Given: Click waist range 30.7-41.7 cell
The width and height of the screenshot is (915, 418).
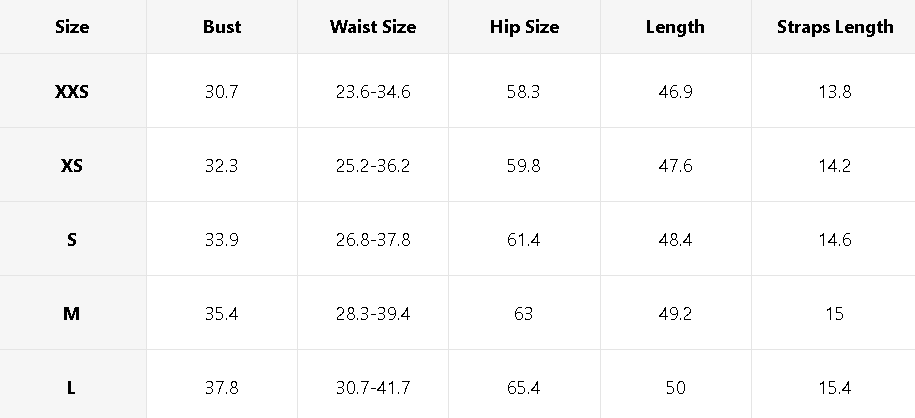Looking at the screenshot, I should [373, 388].
